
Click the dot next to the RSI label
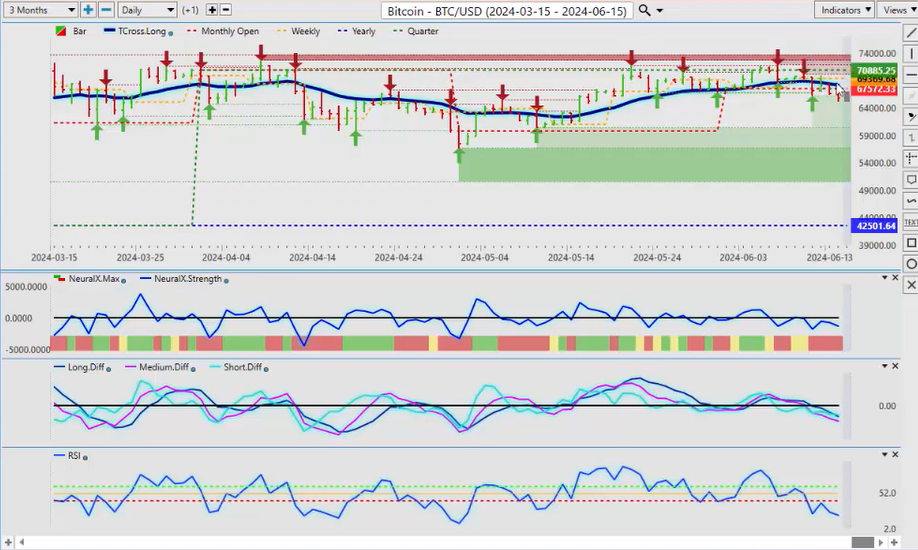85,457
